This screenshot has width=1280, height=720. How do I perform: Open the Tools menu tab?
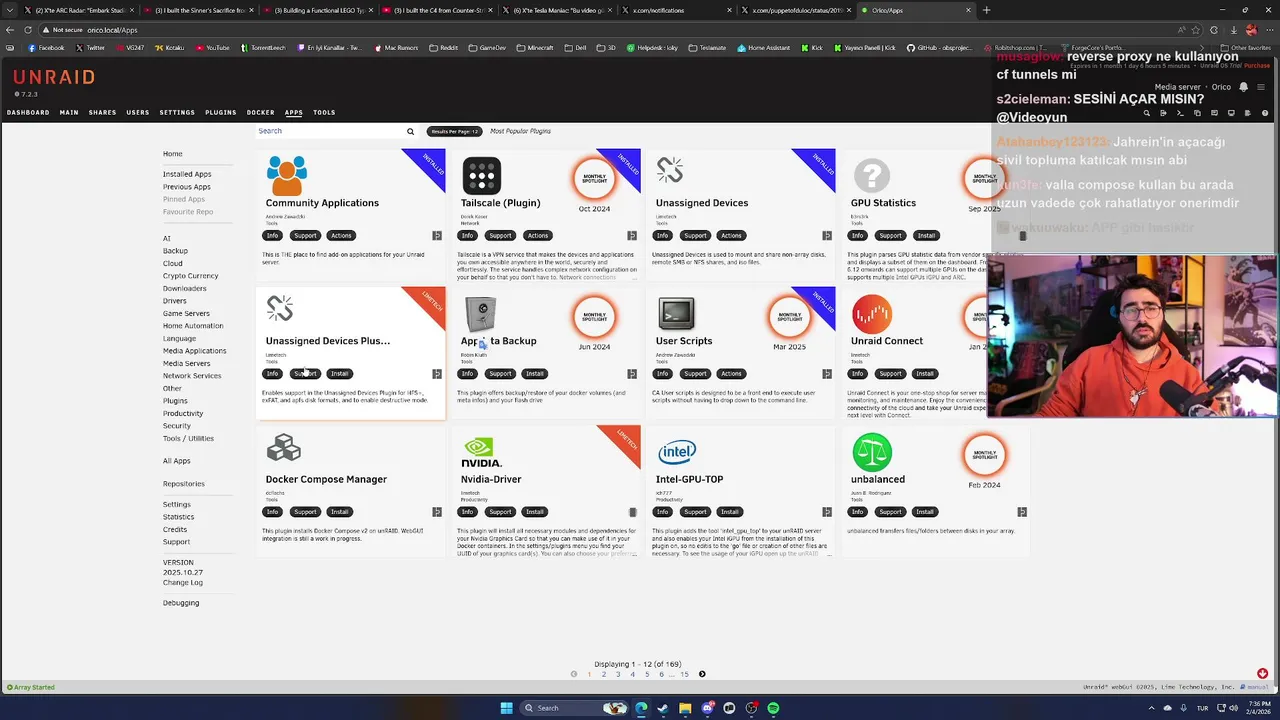pos(324,112)
